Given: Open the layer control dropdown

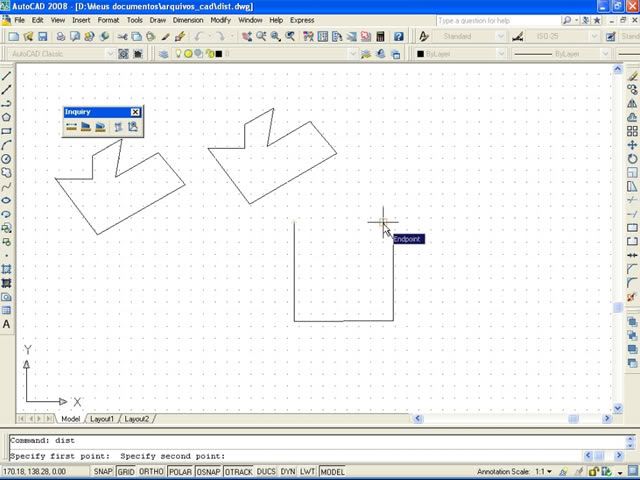Looking at the screenshot, I should (353, 54).
